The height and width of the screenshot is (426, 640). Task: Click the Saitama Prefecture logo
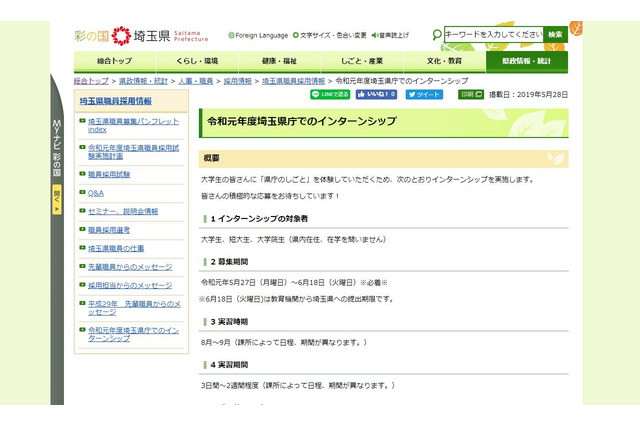click(141, 36)
